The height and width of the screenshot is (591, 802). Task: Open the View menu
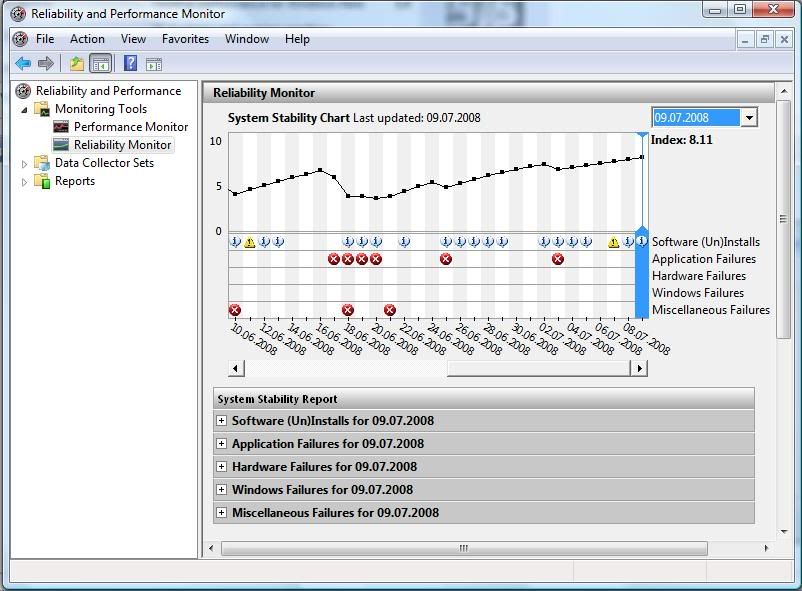pyautogui.click(x=133, y=39)
